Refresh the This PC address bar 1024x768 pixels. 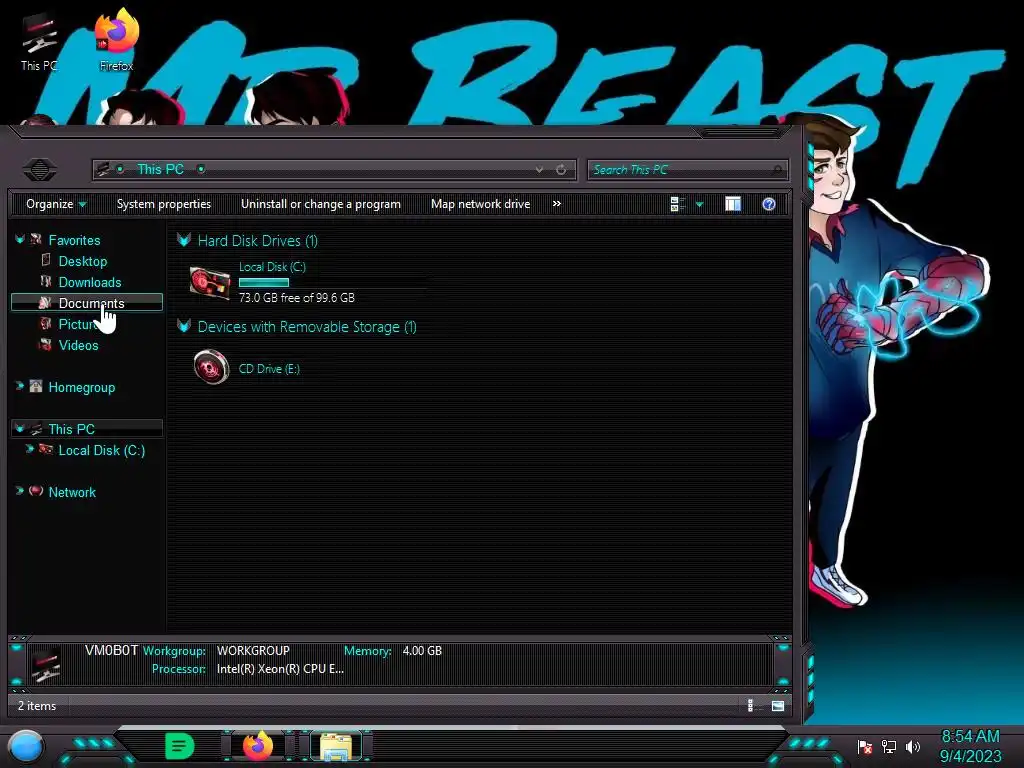click(561, 170)
